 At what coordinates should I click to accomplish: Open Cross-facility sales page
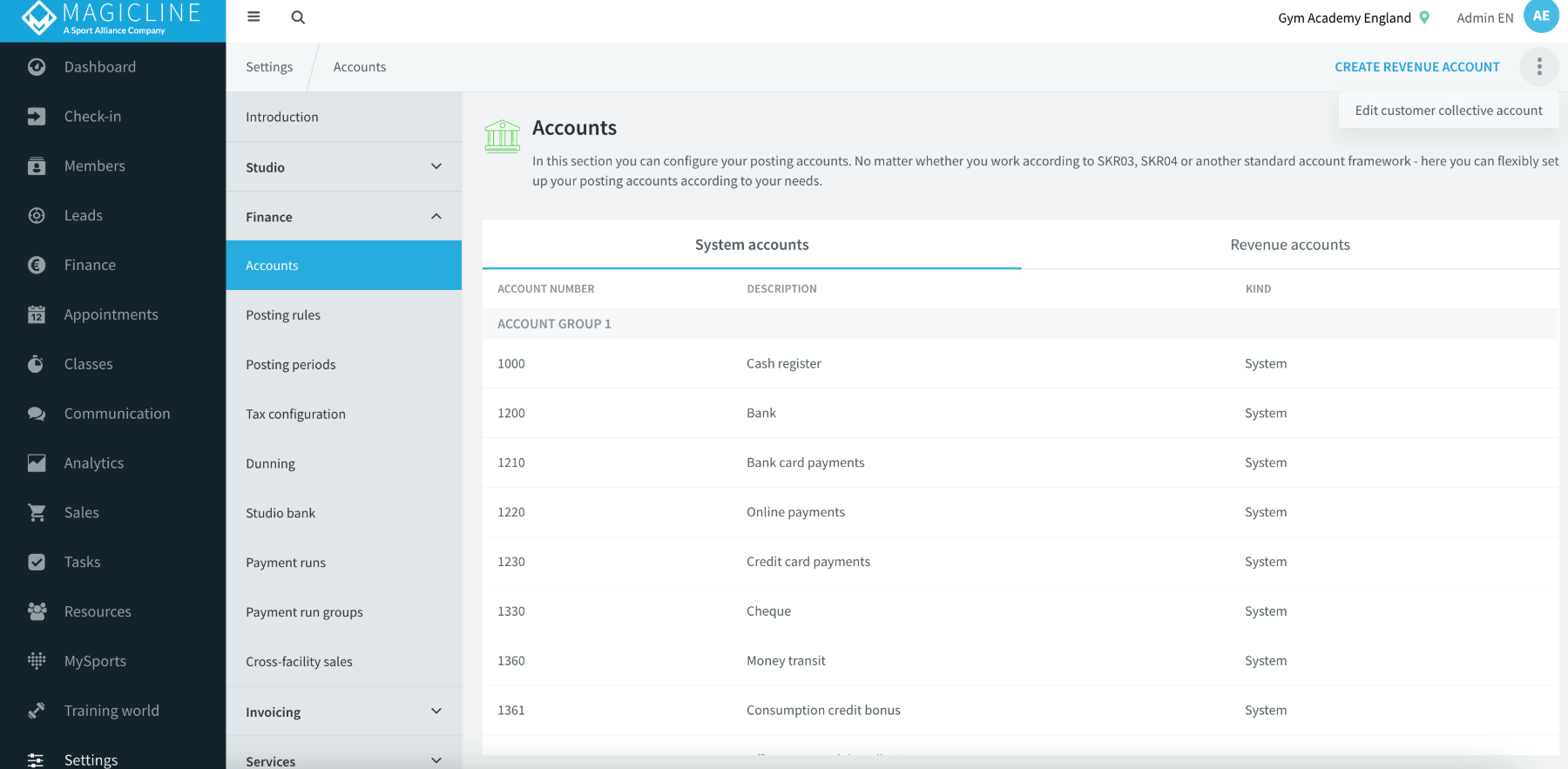pyautogui.click(x=344, y=663)
